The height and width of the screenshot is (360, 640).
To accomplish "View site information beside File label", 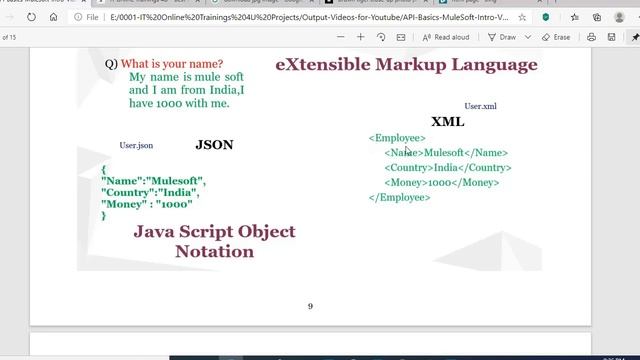I will 78,18.
